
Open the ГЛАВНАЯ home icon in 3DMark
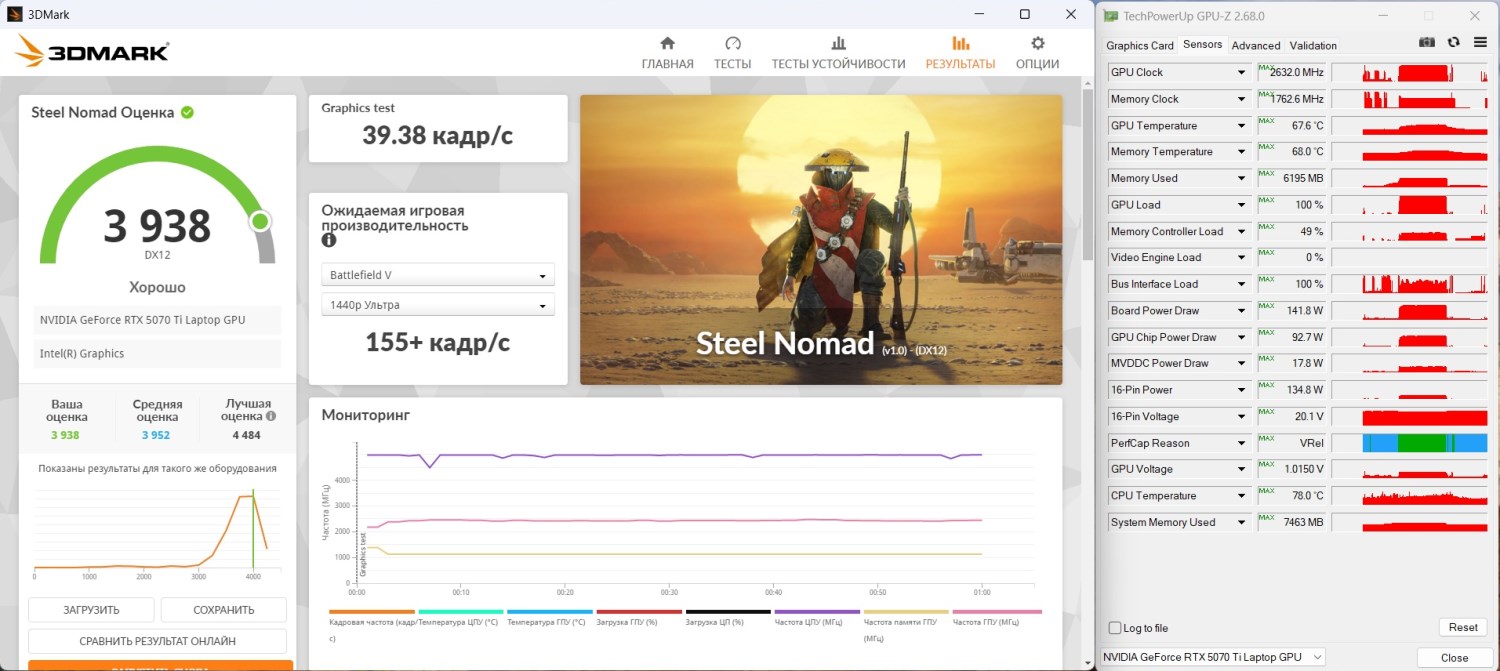pos(667,44)
